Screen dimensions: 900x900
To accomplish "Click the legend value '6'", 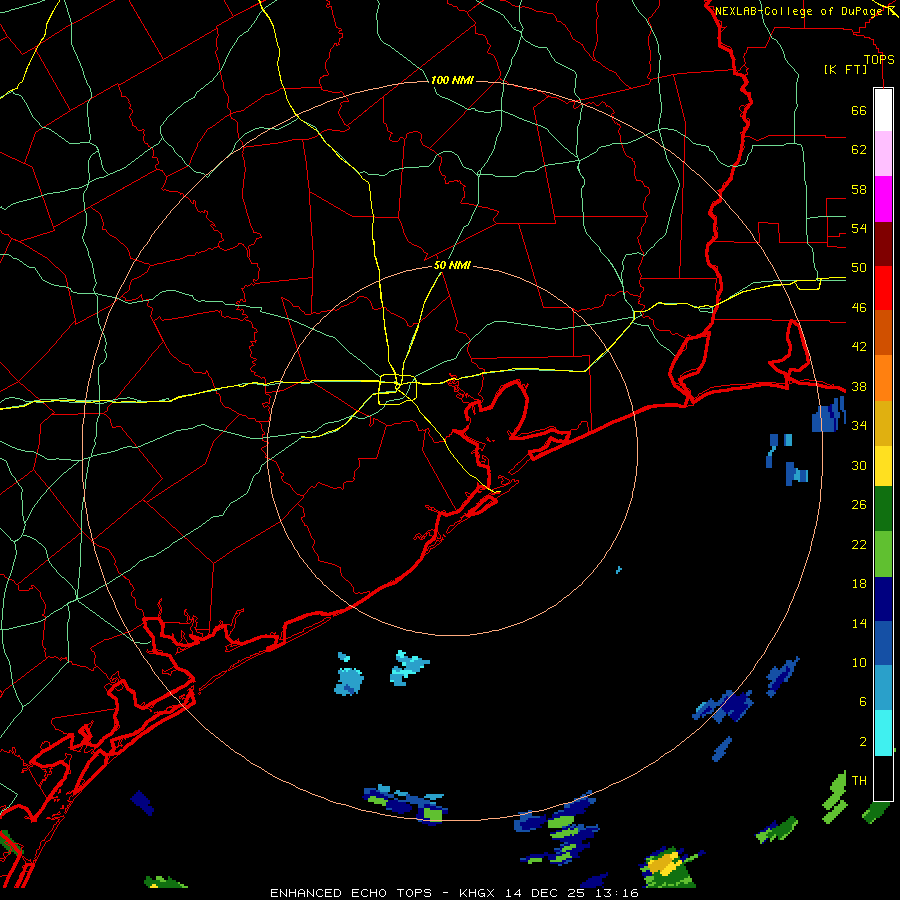I will (863, 702).
